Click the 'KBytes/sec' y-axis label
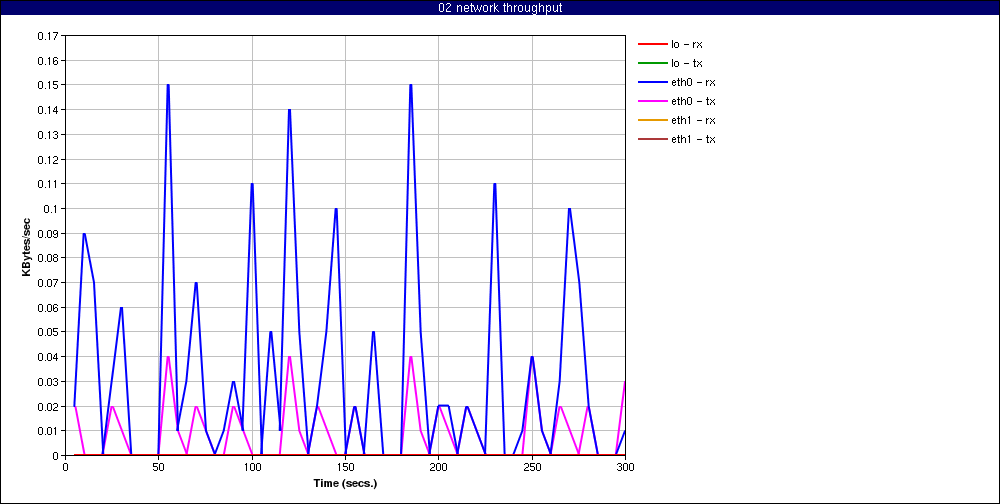 26,246
